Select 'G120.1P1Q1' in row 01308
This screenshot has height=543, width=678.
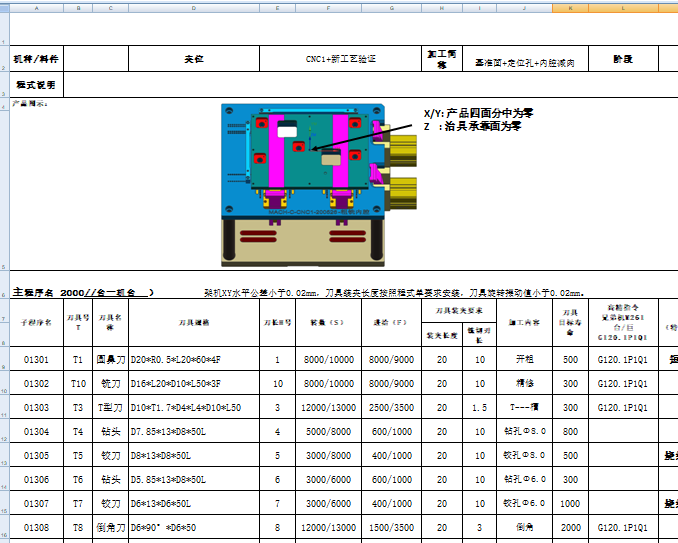pos(623,527)
